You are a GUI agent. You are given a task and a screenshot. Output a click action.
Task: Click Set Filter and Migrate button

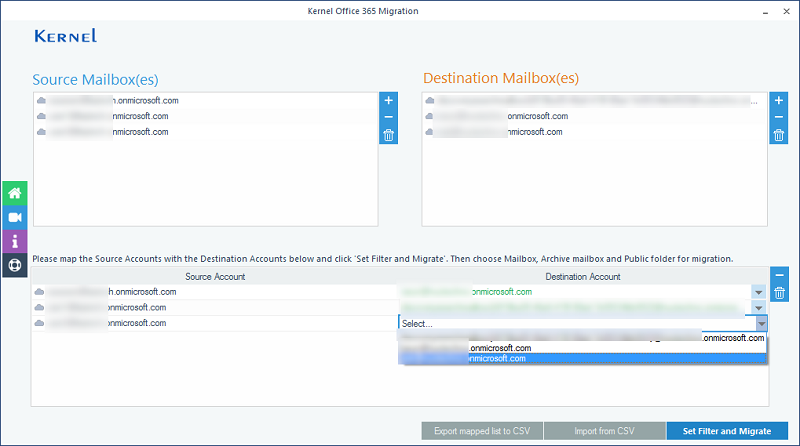726,431
